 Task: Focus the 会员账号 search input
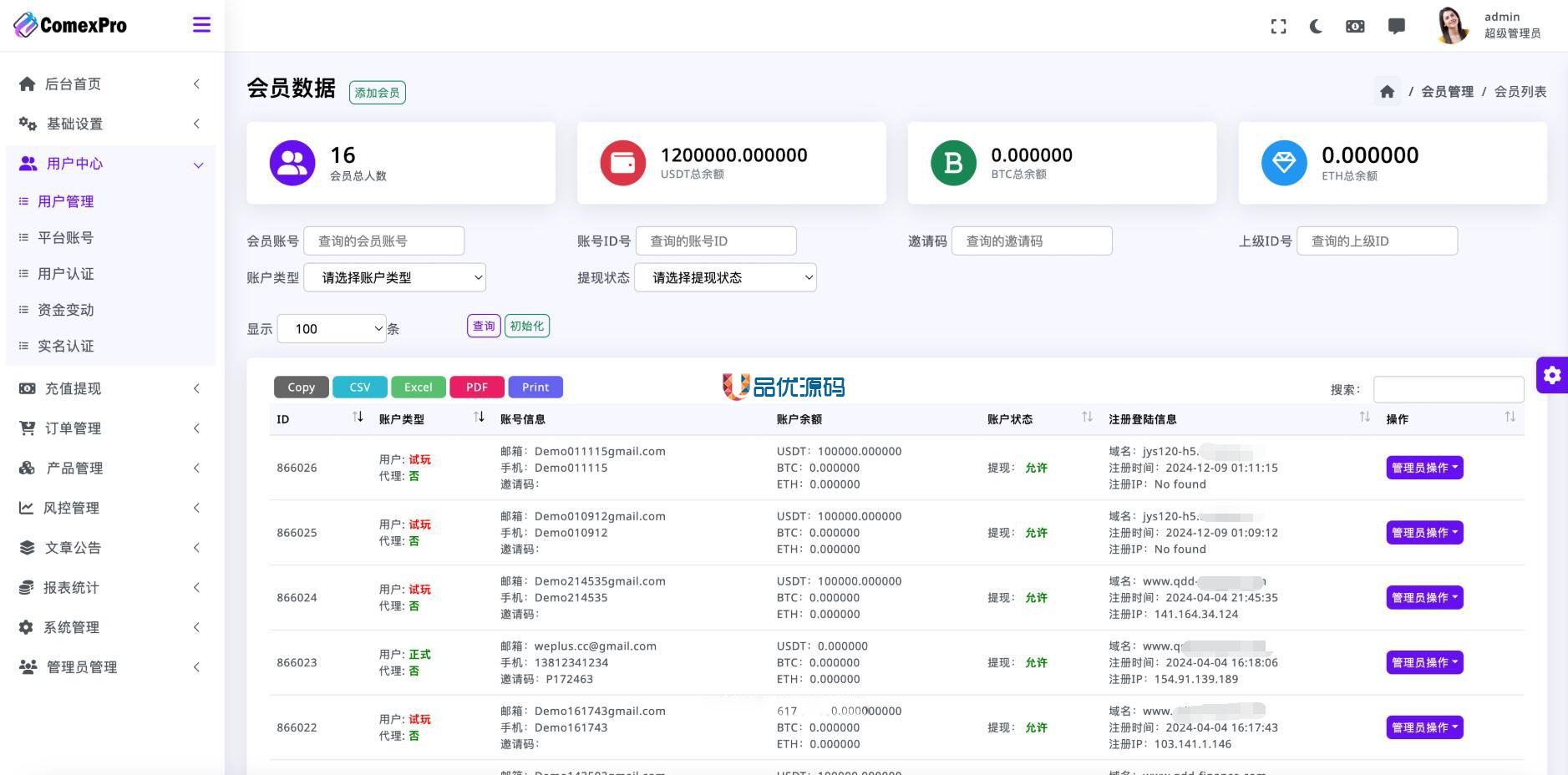point(384,241)
